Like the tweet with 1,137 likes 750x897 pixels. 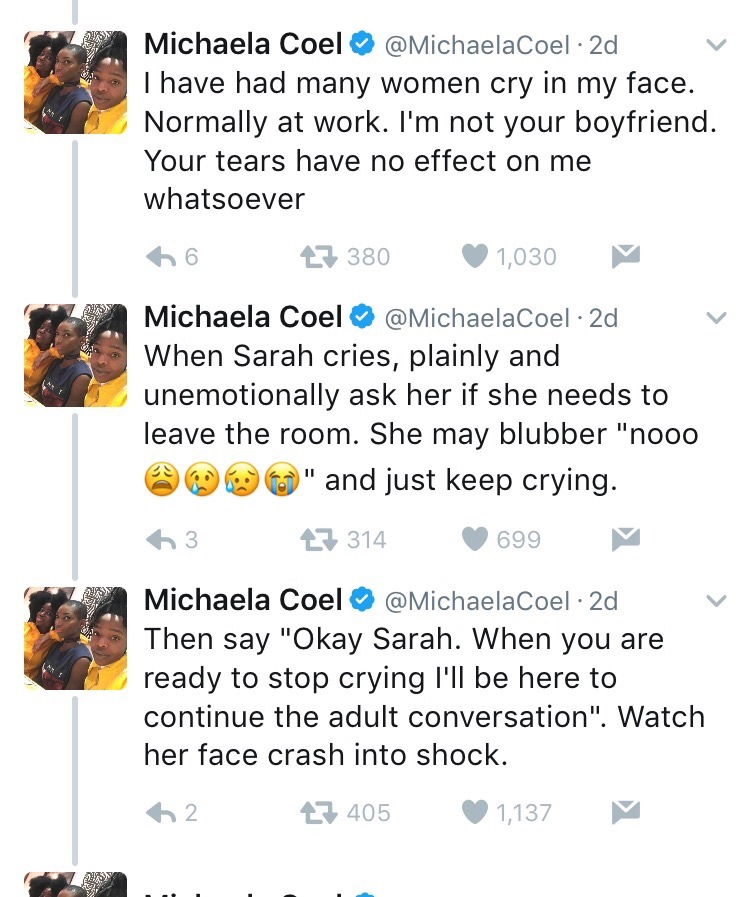click(475, 813)
